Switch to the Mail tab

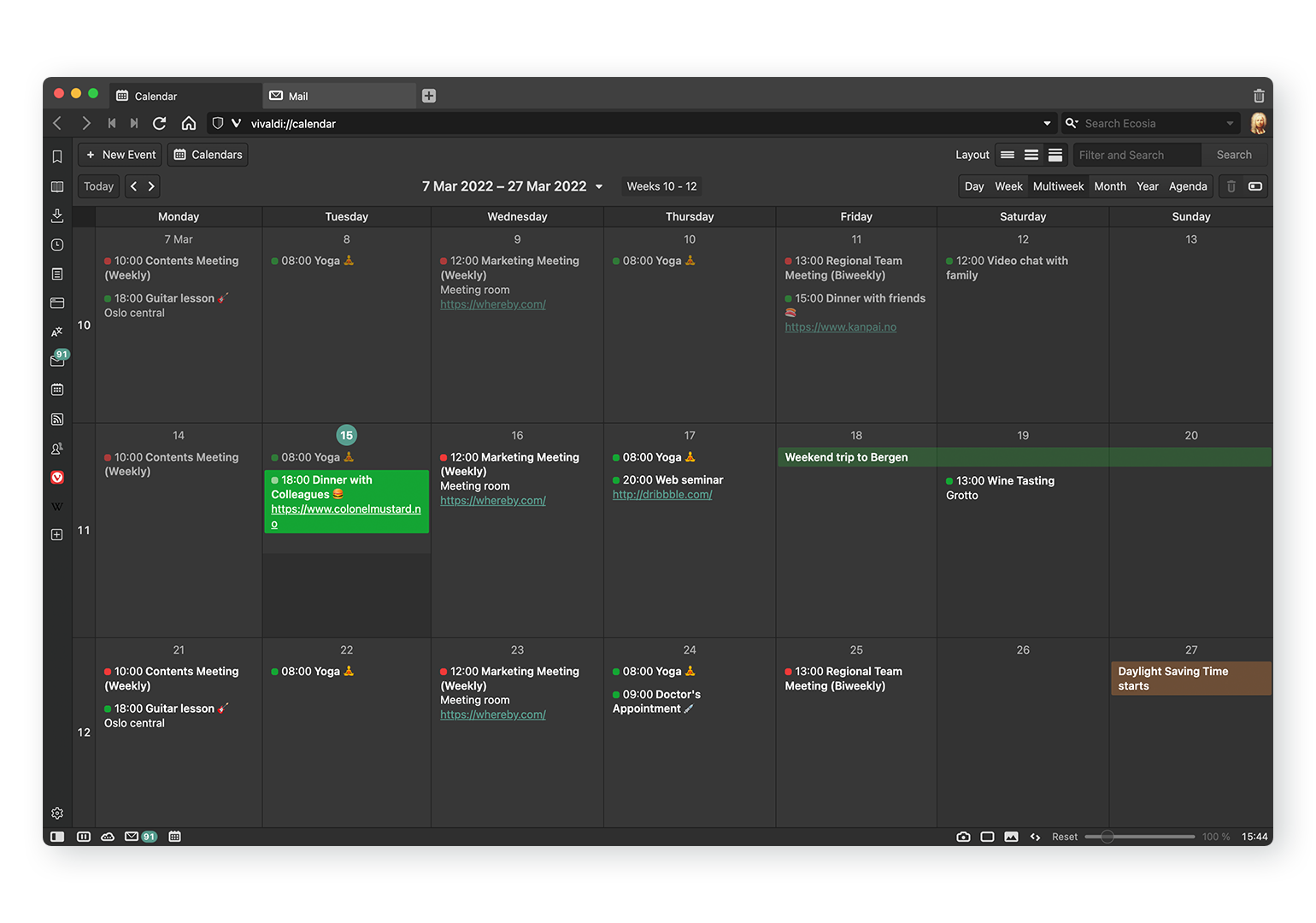coord(339,96)
